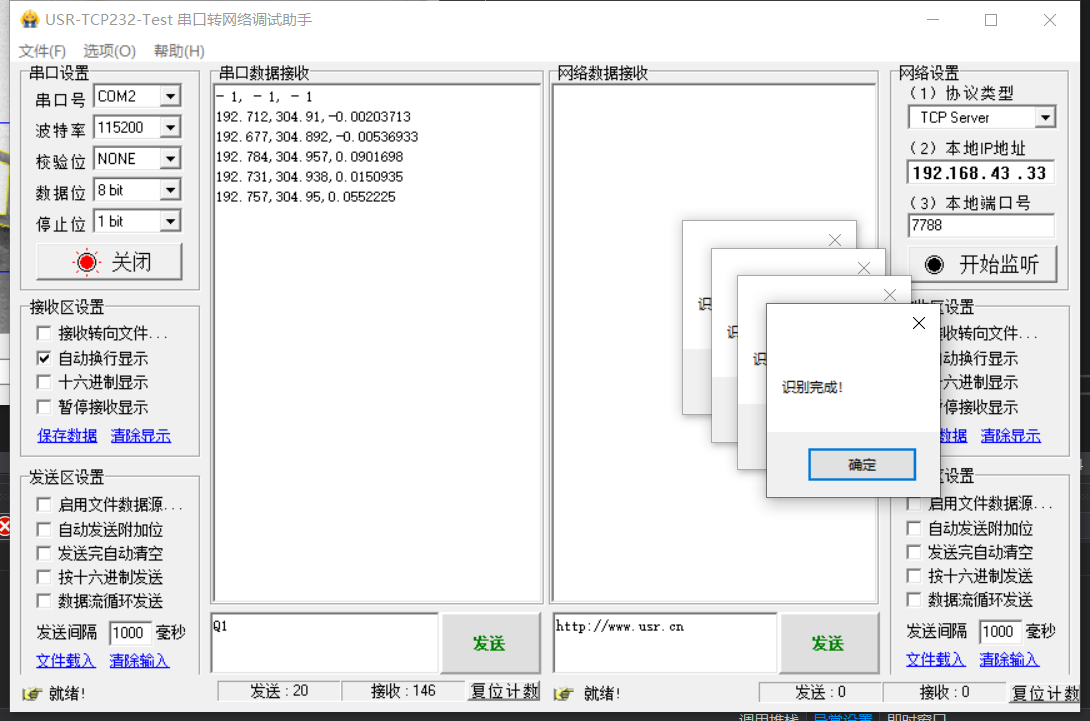This screenshot has height=721, width=1090.
Task: Reset serial counters with 复位计数
Action: click(x=504, y=691)
